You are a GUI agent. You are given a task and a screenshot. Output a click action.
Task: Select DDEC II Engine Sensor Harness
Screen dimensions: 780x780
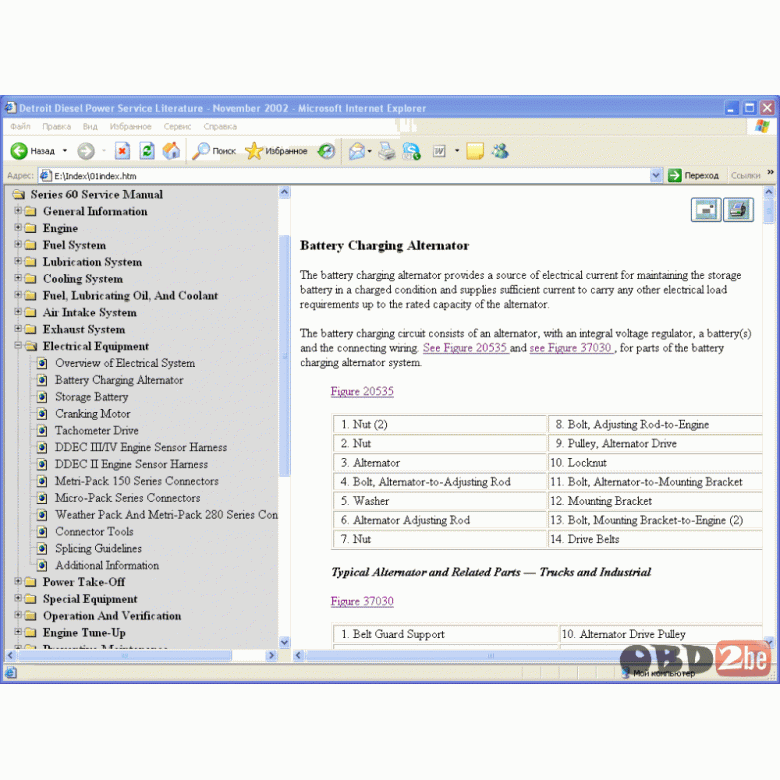pyautogui.click(x=131, y=464)
